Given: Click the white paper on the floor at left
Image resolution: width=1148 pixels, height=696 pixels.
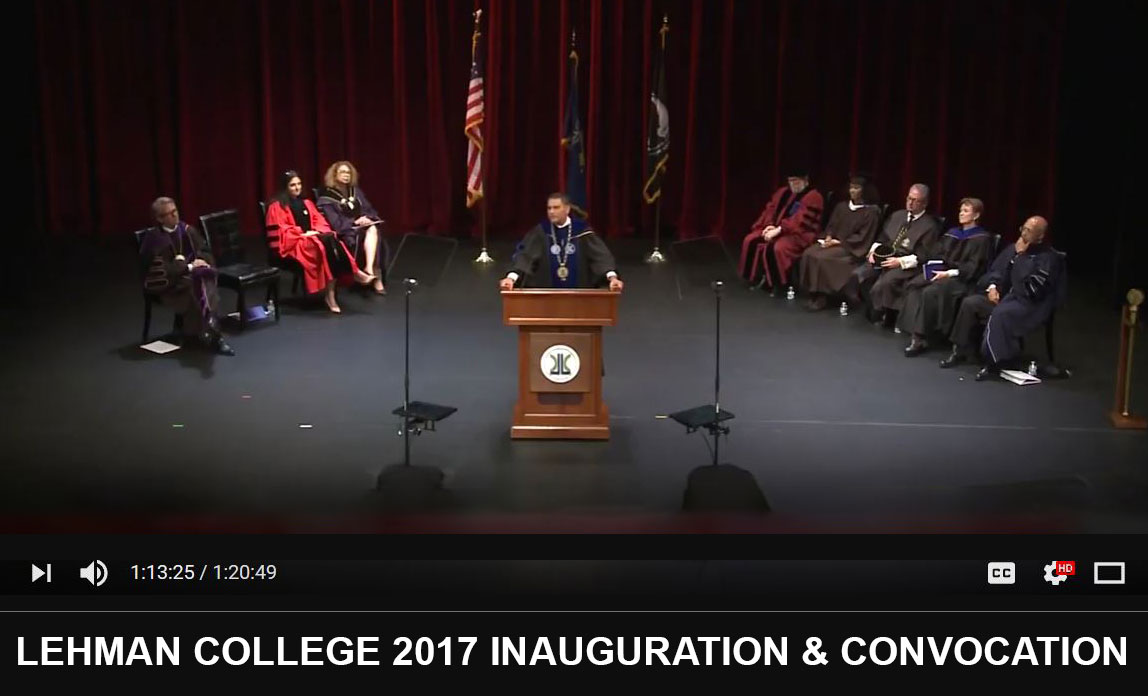Looking at the screenshot, I should click(x=159, y=347).
